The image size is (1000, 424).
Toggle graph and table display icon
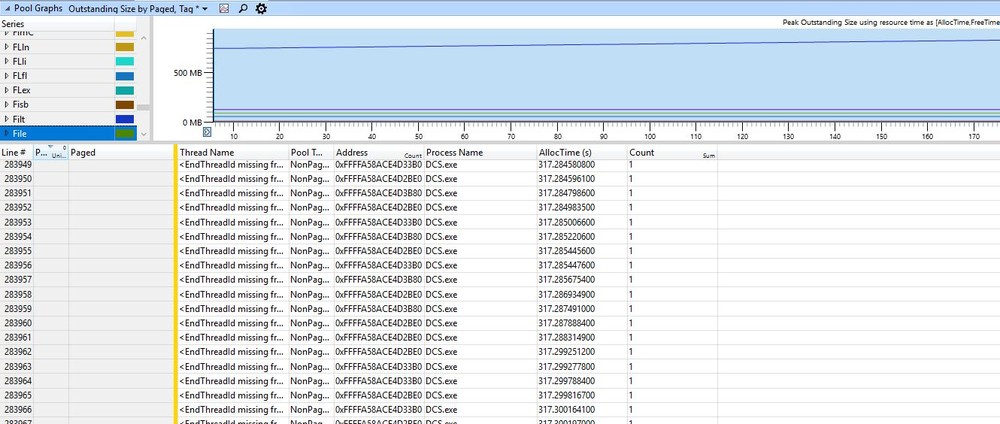pyautogui.click(x=223, y=8)
